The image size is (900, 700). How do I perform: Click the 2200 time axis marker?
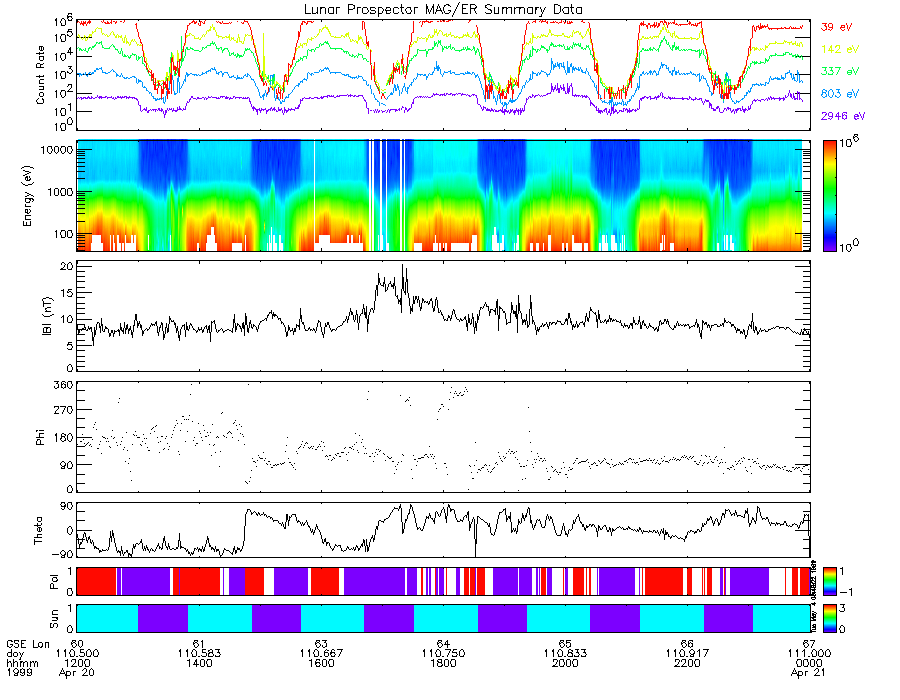coord(687,663)
